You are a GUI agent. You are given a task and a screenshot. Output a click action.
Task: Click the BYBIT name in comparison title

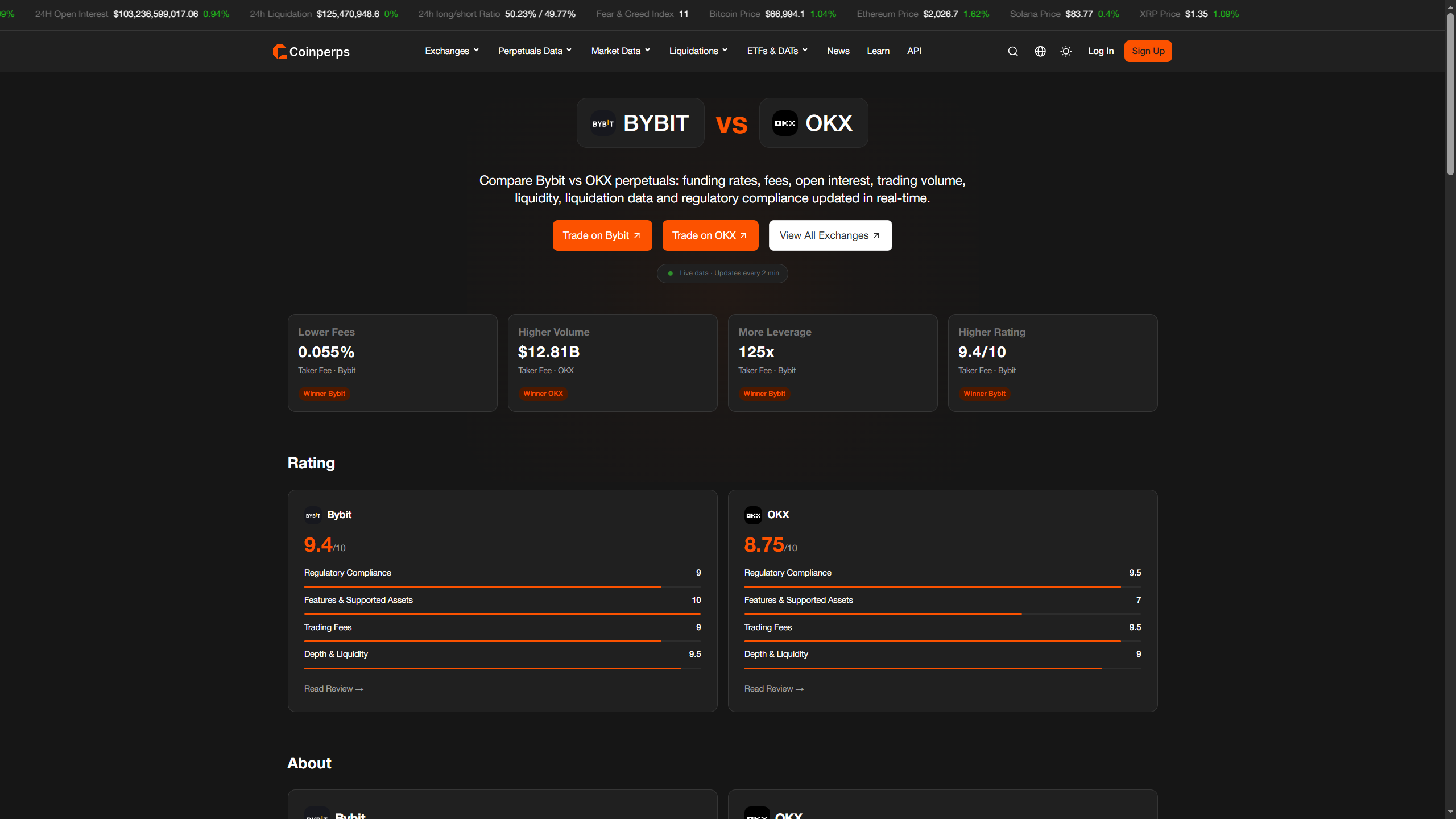[656, 123]
